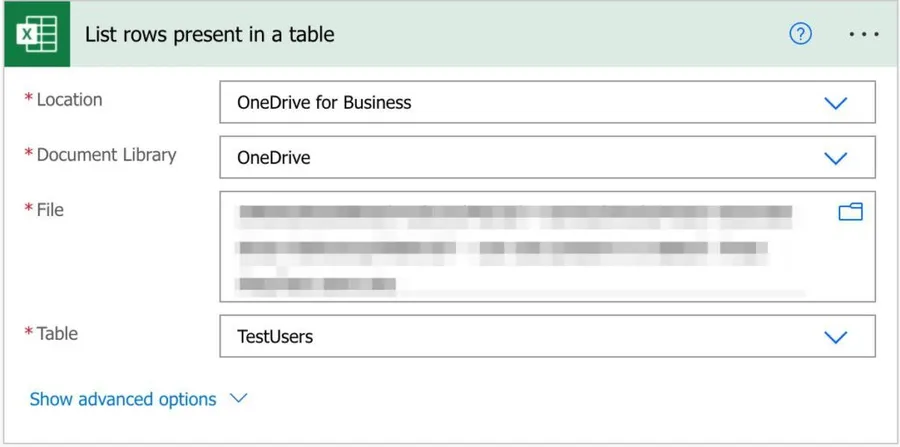Click the Document Library field label
This screenshot has width=900, height=447.
pyautogui.click(x=106, y=155)
